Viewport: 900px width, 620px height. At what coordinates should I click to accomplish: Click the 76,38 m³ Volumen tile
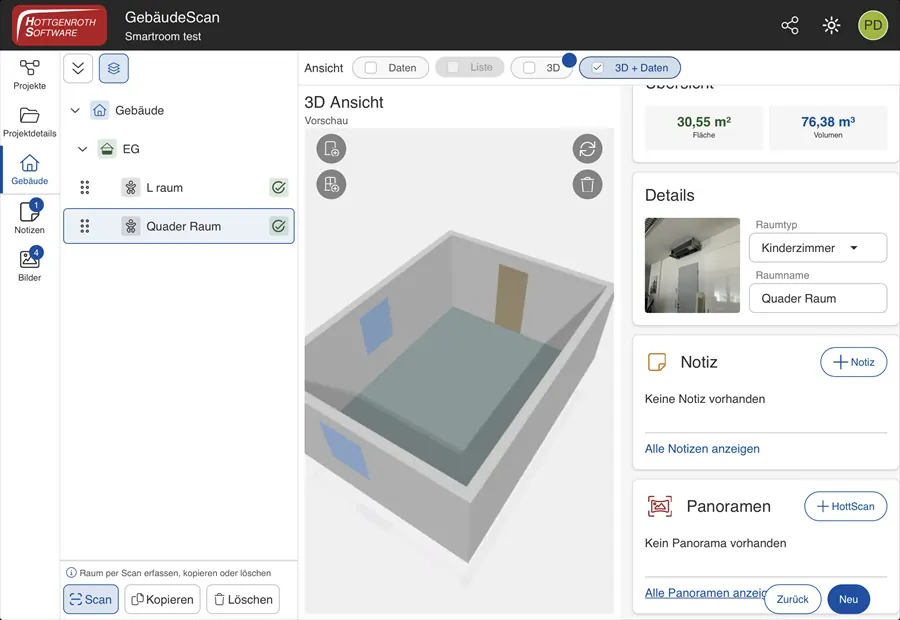[x=828, y=127]
